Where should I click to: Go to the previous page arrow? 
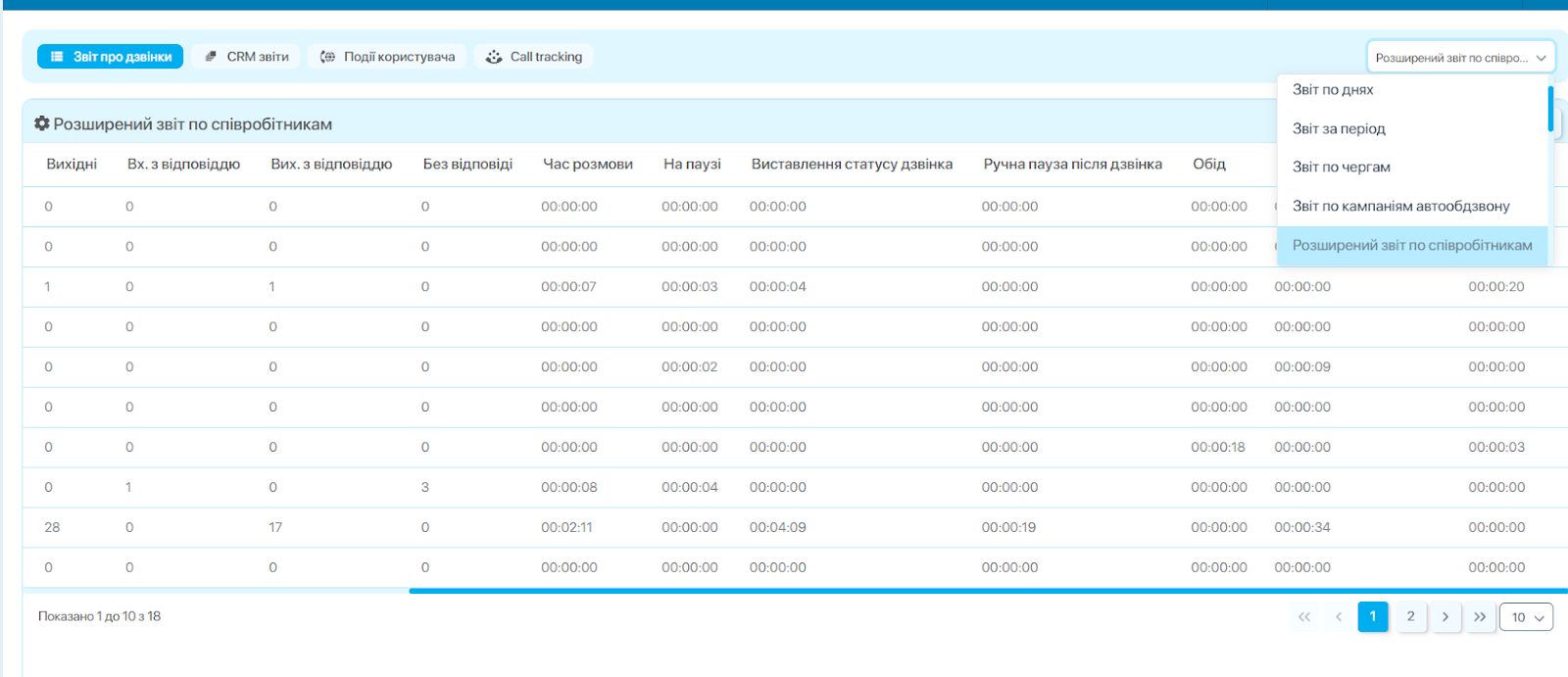click(x=1339, y=617)
